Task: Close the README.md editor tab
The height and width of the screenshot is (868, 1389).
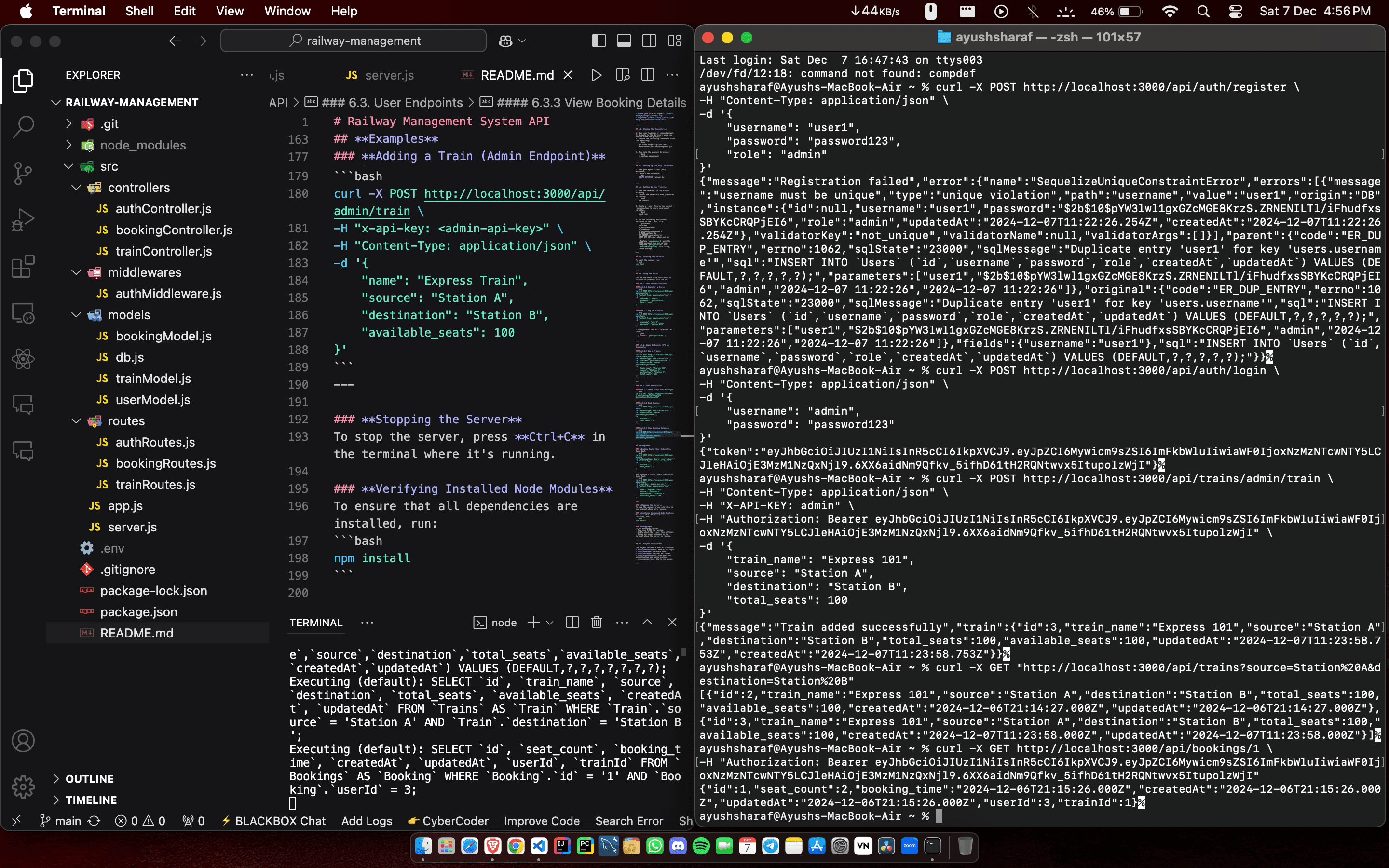Action: (x=568, y=75)
